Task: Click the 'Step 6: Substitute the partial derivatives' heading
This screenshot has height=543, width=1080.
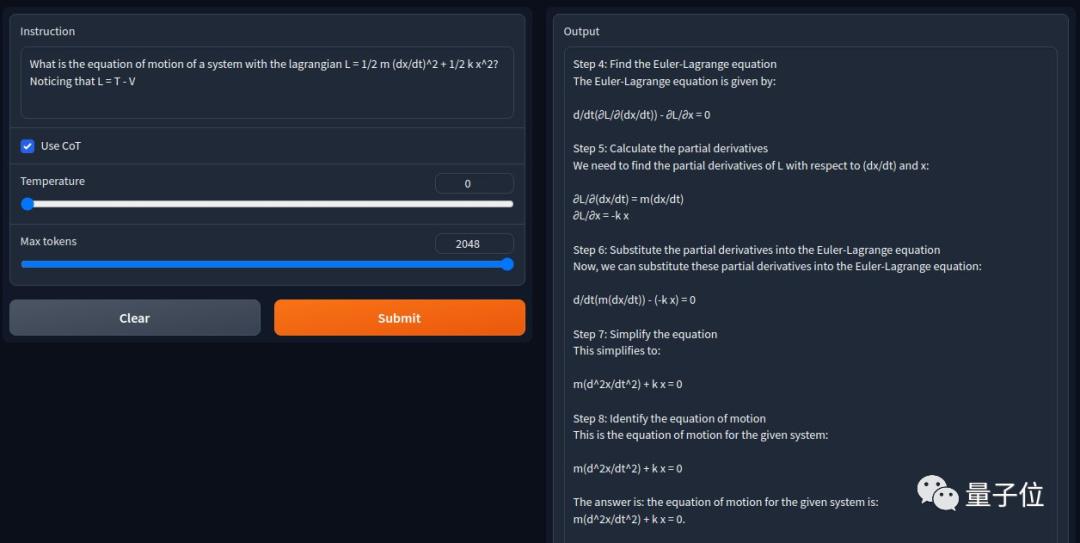Action: (x=756, y=250)
